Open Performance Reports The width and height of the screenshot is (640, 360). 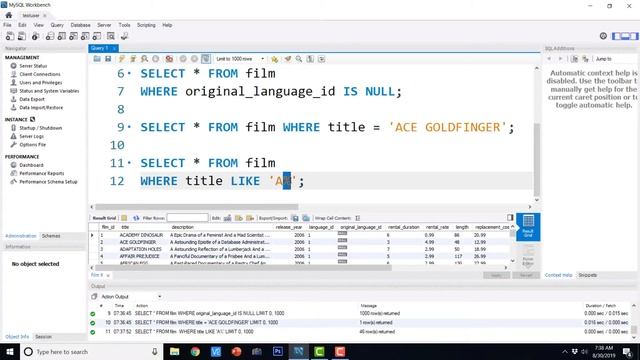[42, 173]
